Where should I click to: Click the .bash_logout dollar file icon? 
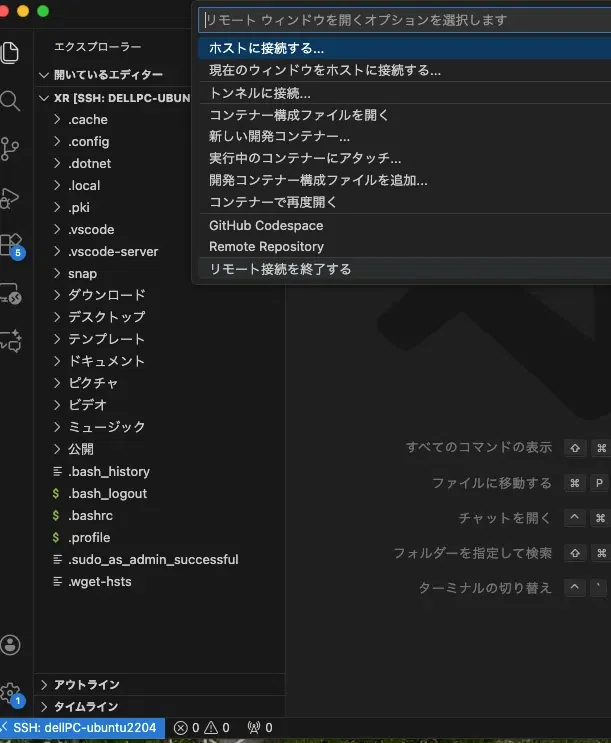point(56,493)
